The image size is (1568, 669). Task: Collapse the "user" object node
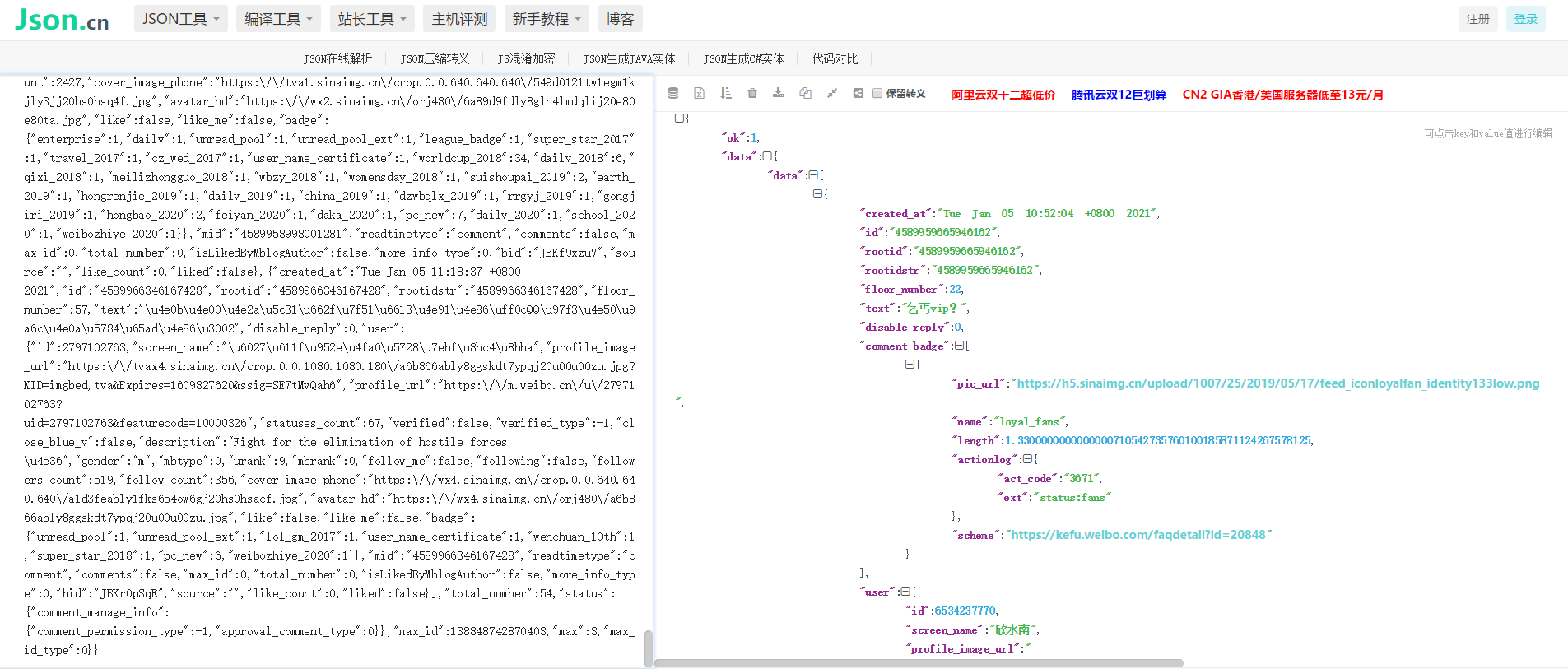[x=905, y=592]
